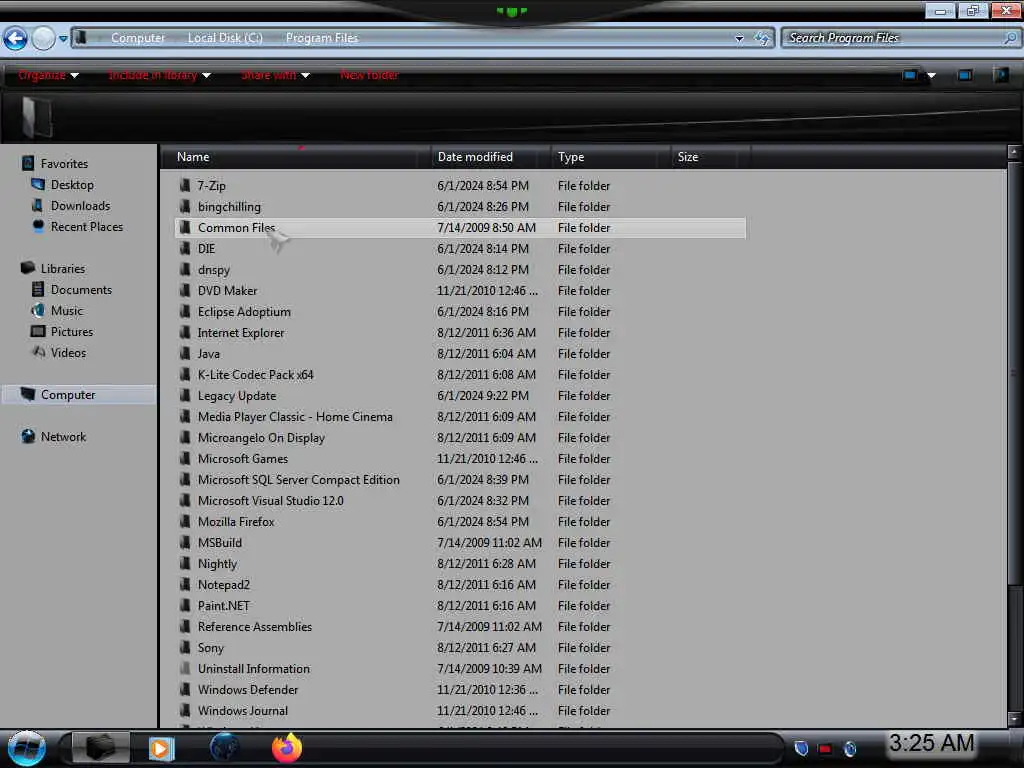Click the bingchilling folder icon

185,206
